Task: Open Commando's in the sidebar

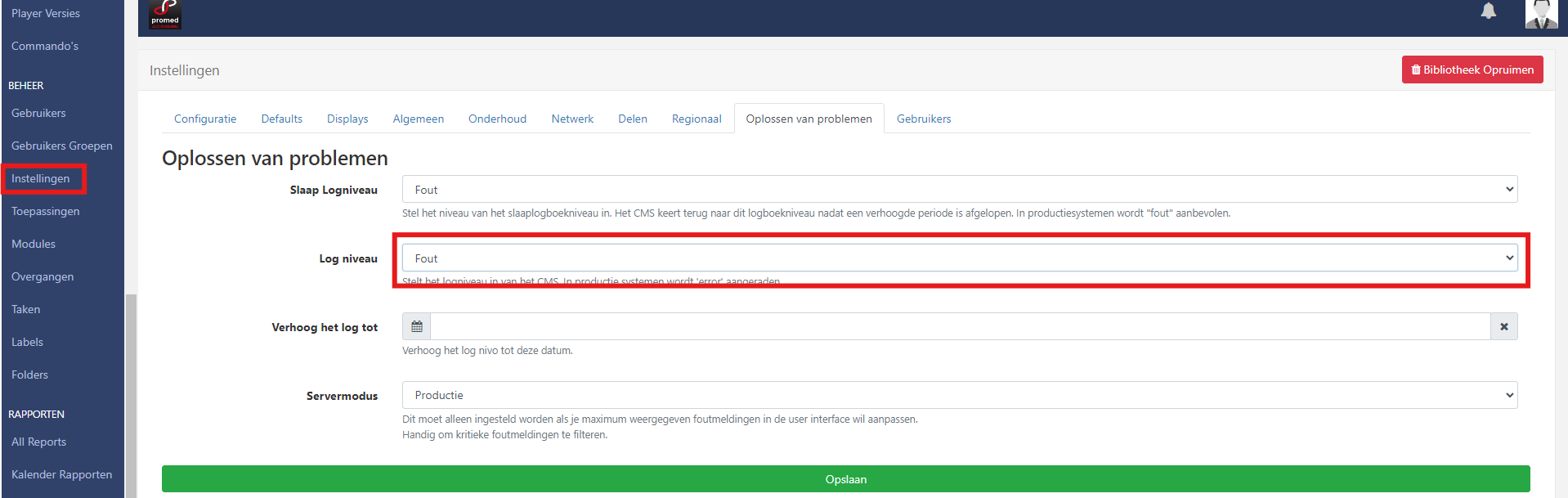Action: 45,46
